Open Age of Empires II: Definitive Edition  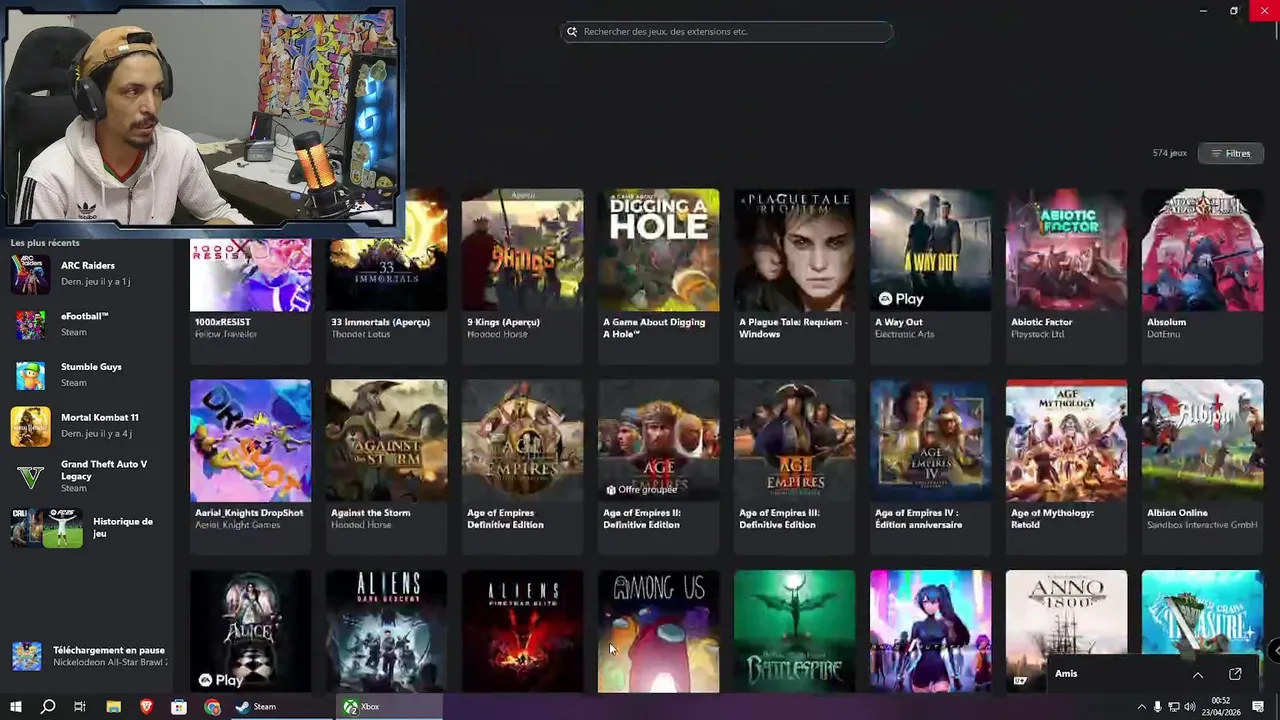point(658,465)
